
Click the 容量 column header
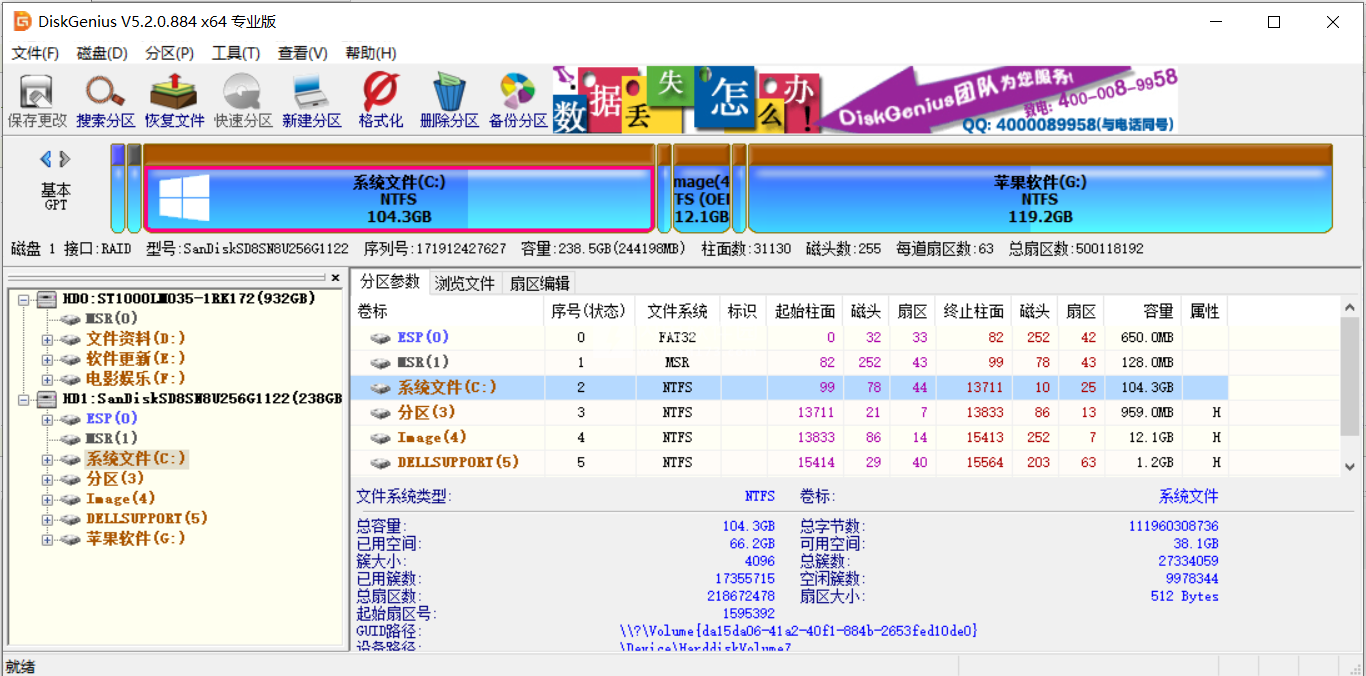[1143, 311]
